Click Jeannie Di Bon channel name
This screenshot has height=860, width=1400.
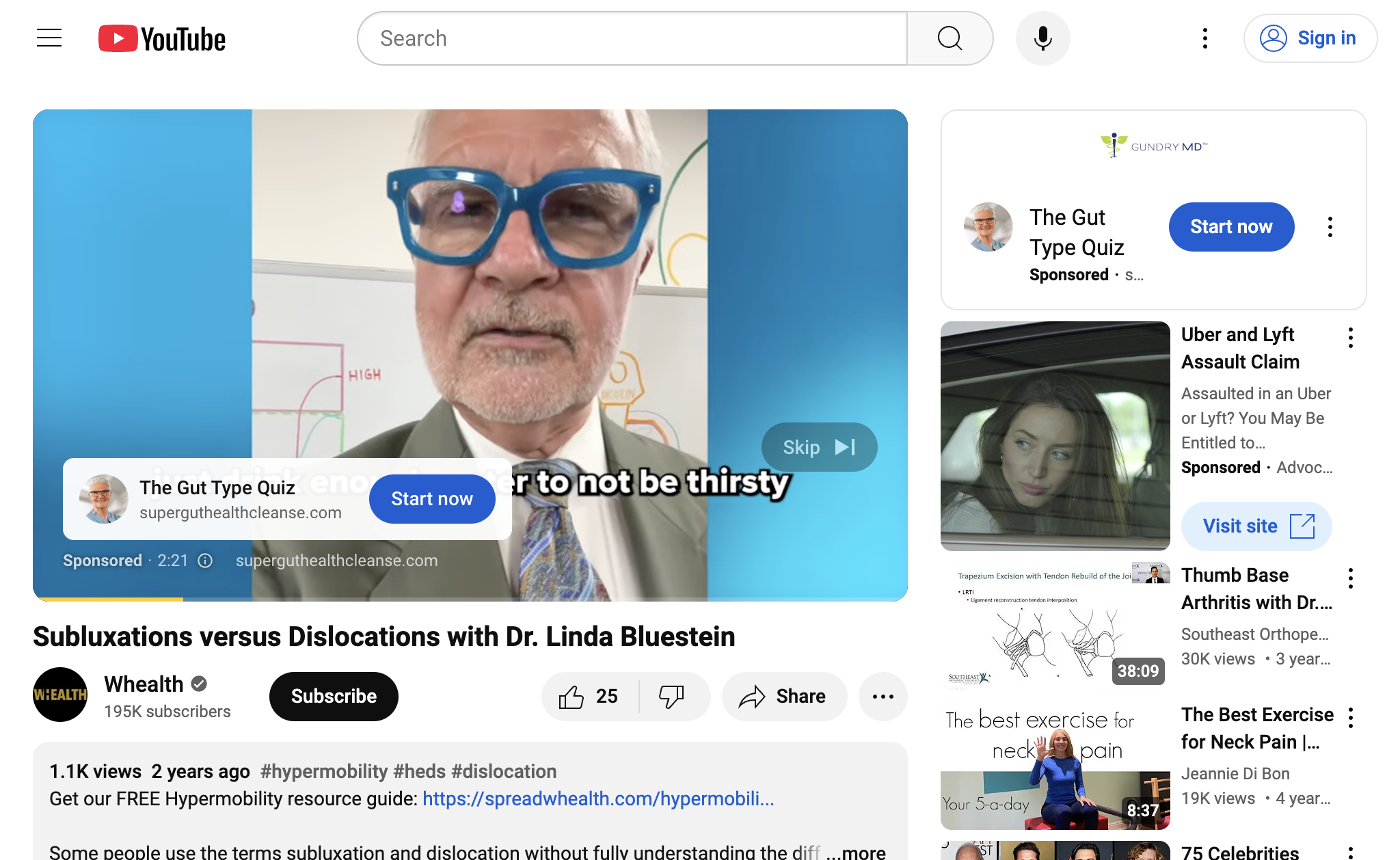click(1235, 774)
